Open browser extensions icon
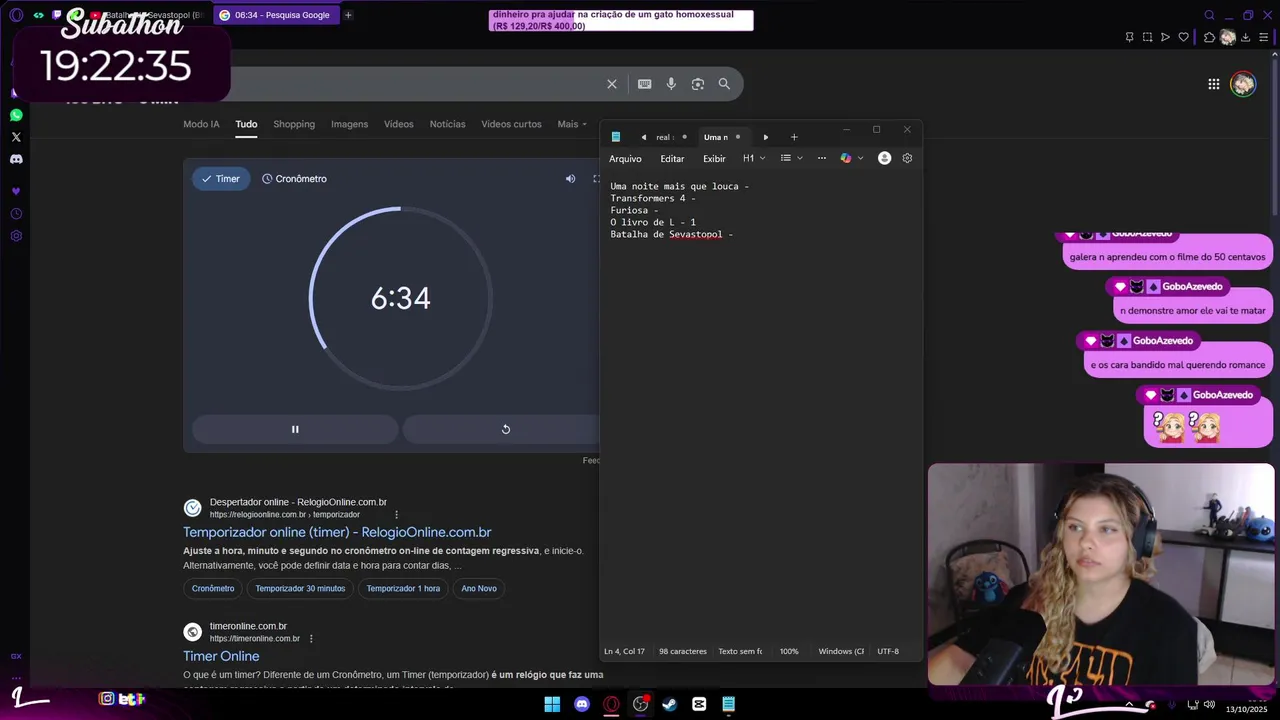The image size is (1280, 720). [x=1209, y=37]
